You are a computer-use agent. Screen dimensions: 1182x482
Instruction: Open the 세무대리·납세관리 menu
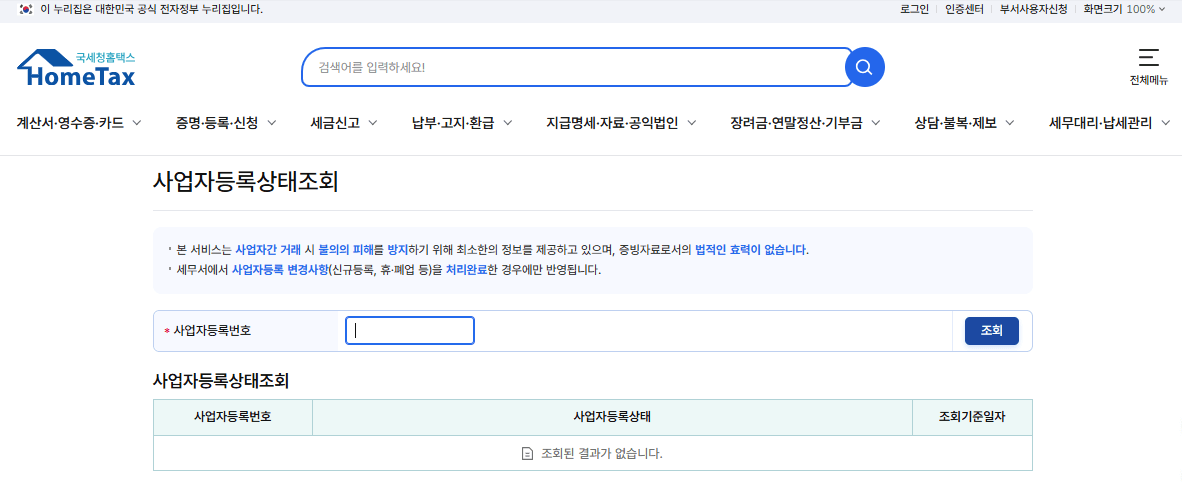(1101, 123)
